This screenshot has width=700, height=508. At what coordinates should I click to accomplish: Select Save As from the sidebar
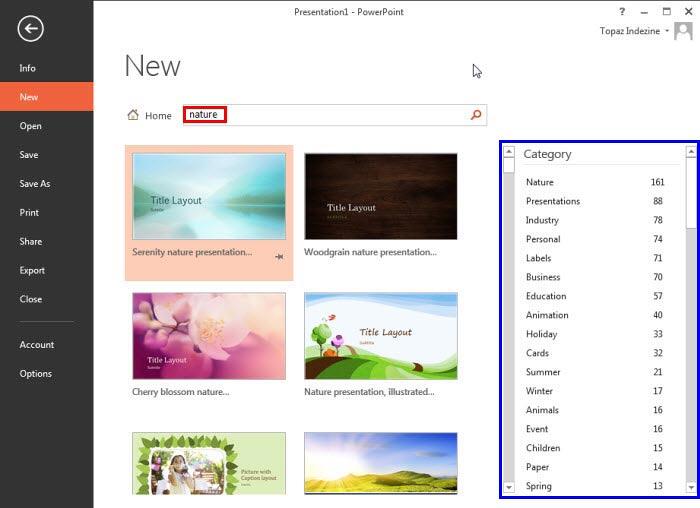[34, 184]
